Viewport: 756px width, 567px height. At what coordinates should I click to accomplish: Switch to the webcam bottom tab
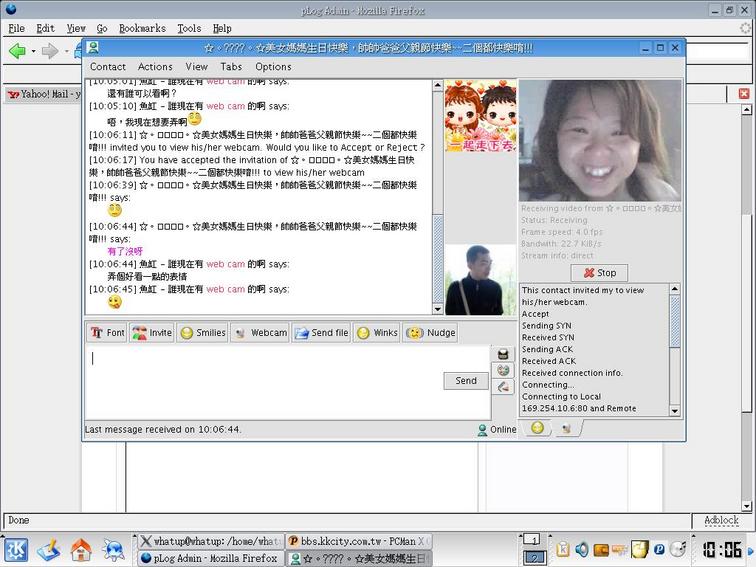[567, 428]
